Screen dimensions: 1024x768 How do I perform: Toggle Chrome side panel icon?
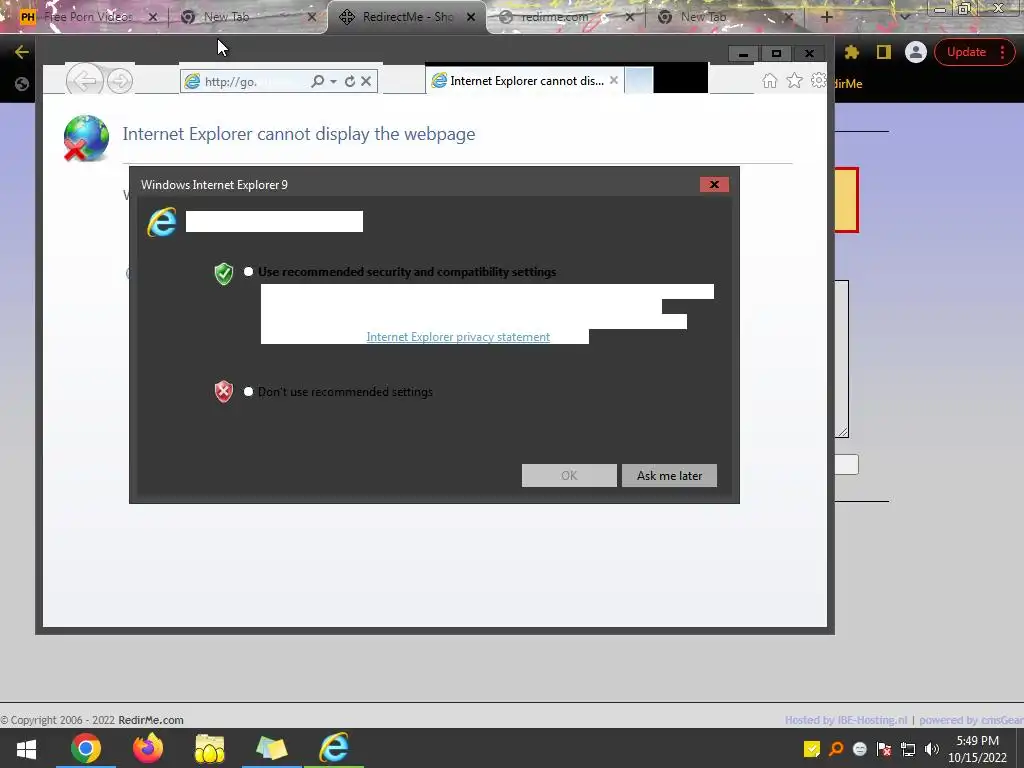pyautogui.click(x=884, y=52)
